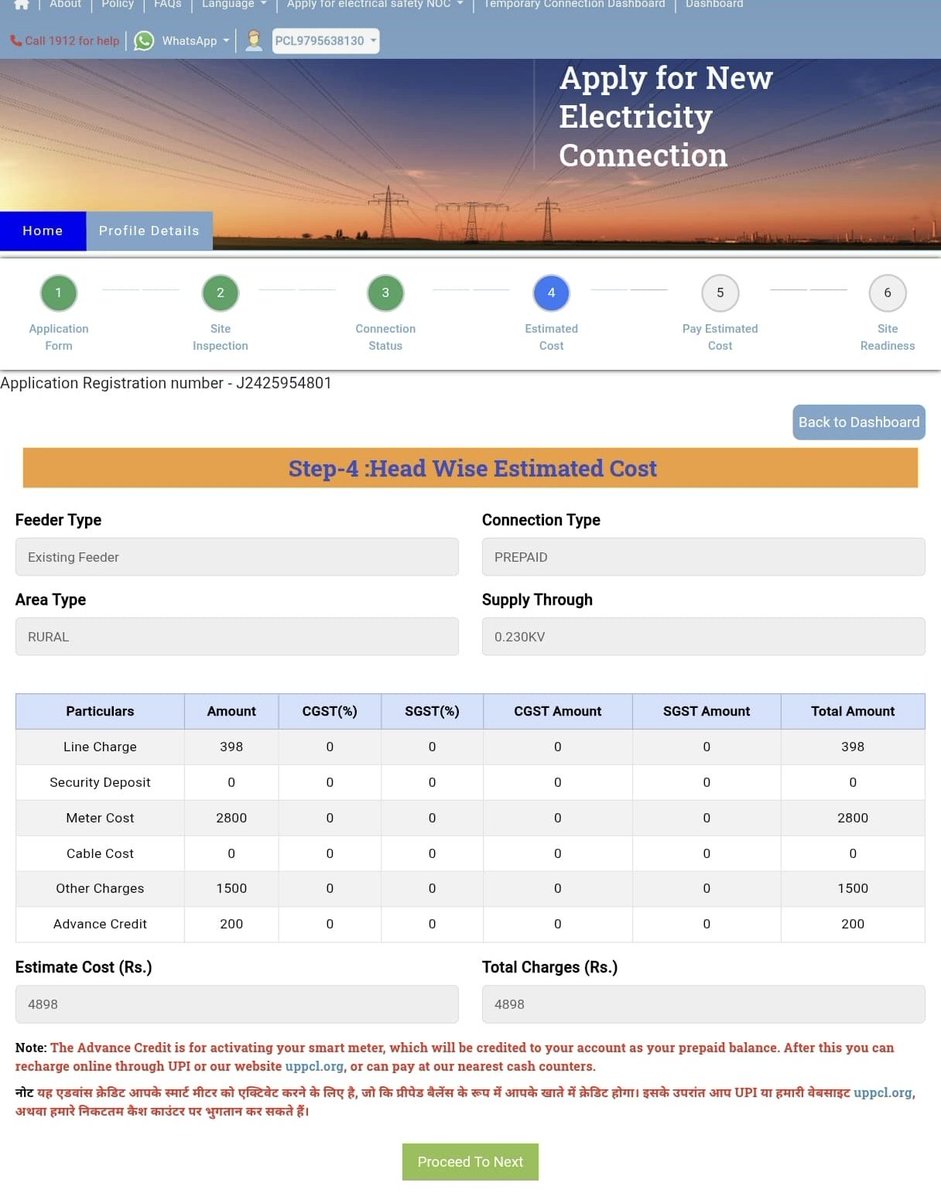Select the Home tab
This screenshot has width=941, height=1200.
[43, 231]
